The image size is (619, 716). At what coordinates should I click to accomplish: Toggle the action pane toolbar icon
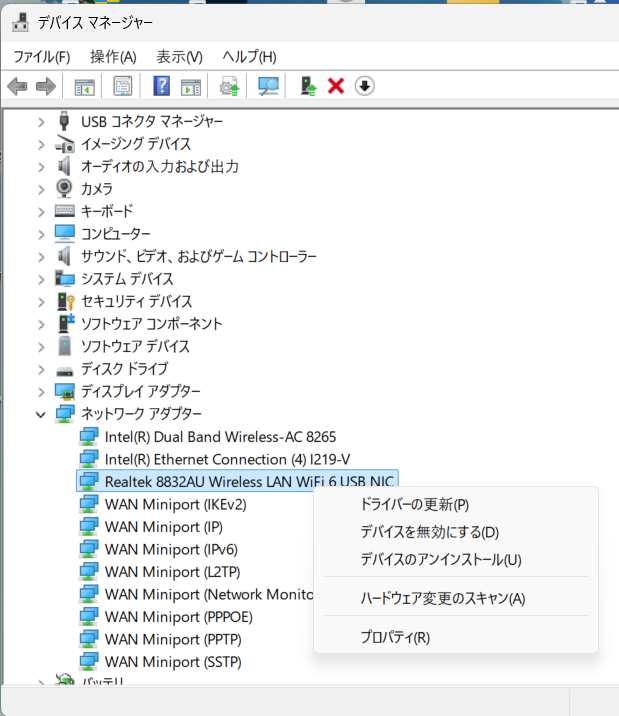coord(191,86)
